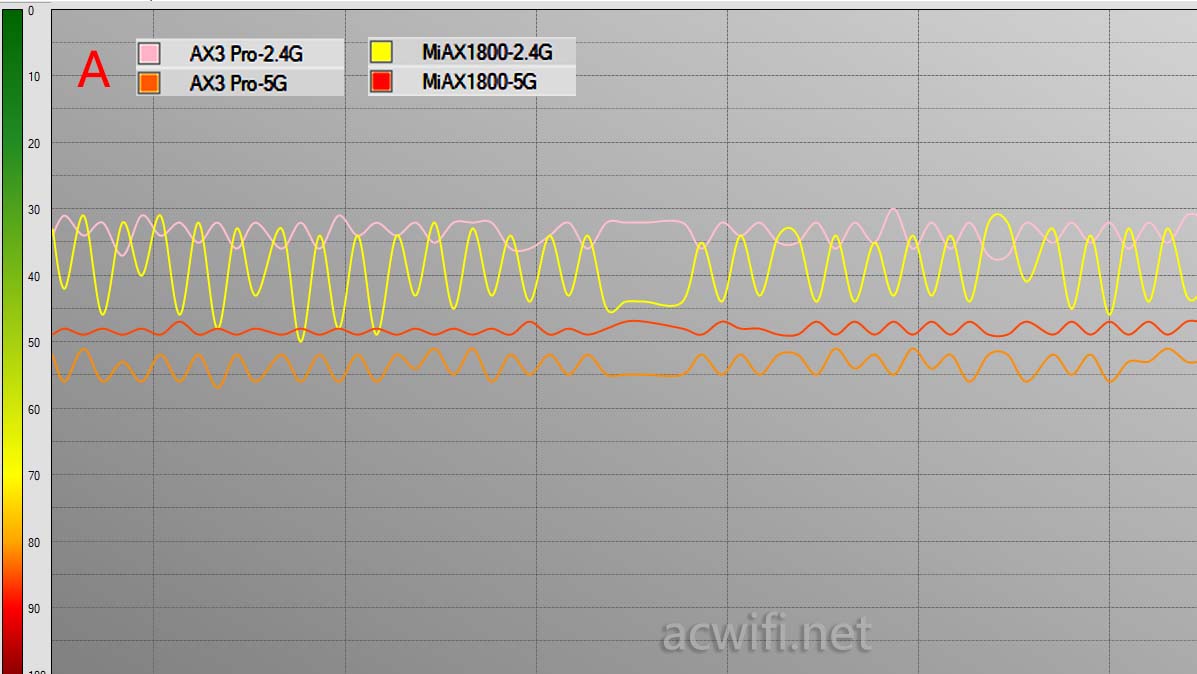Click the 10 axis label
Screen dimensions: 1197x674
pos(34,76)
